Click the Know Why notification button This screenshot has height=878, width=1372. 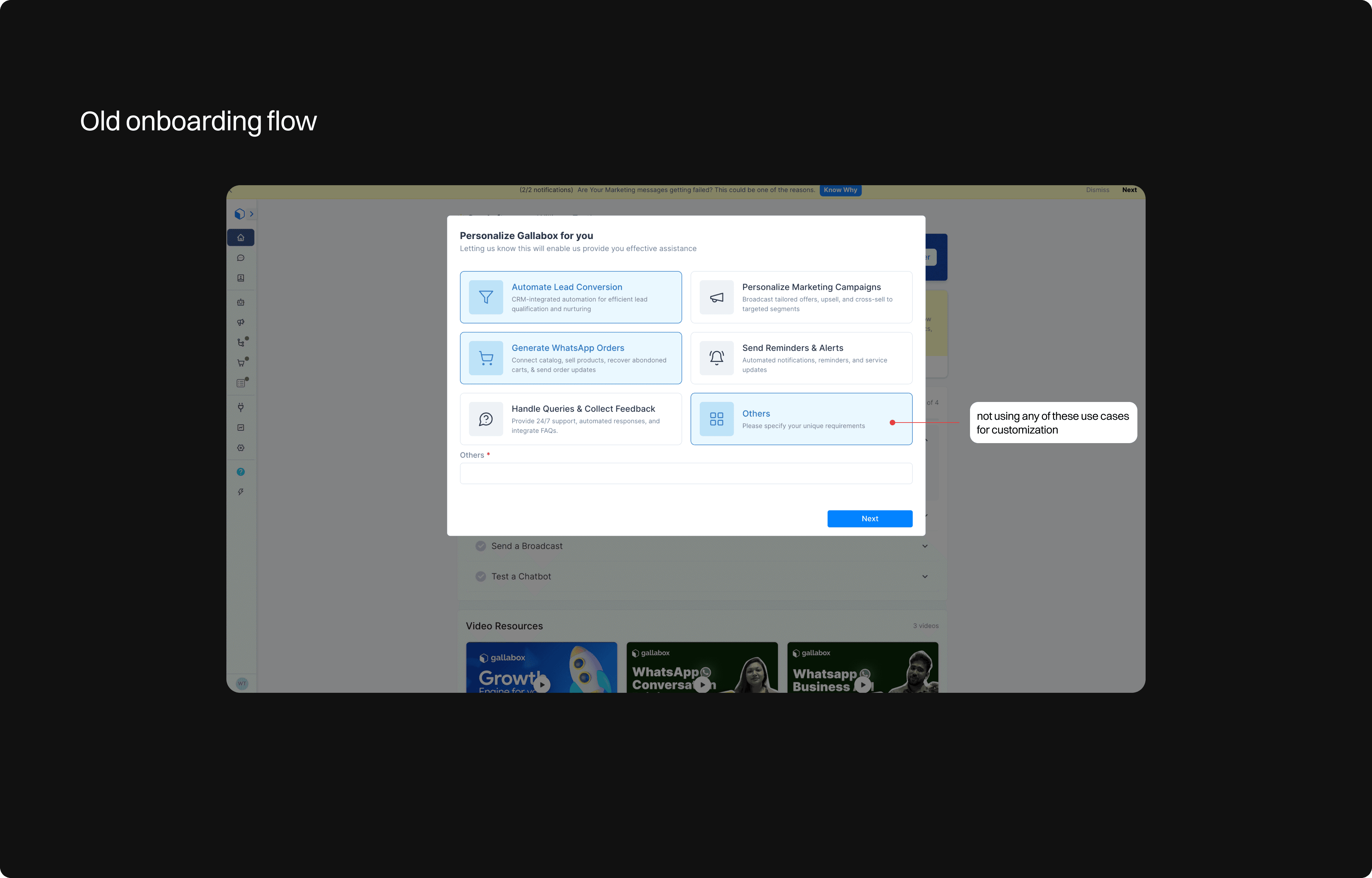(x=840, y=190)
